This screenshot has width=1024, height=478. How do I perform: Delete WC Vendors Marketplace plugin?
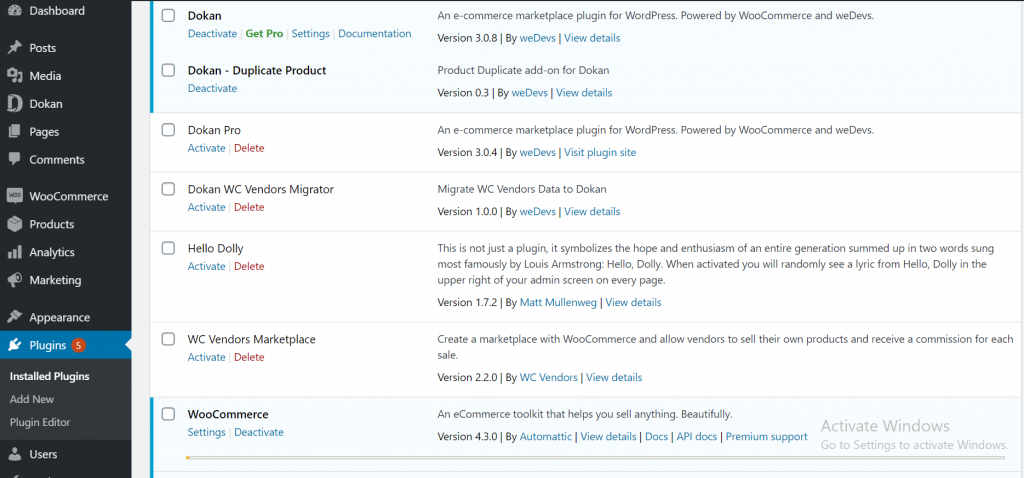tap(249, 357)
